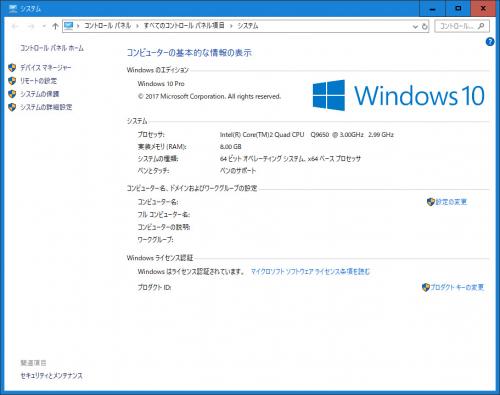Click the back navigation arrow

(x=15, y=26)
